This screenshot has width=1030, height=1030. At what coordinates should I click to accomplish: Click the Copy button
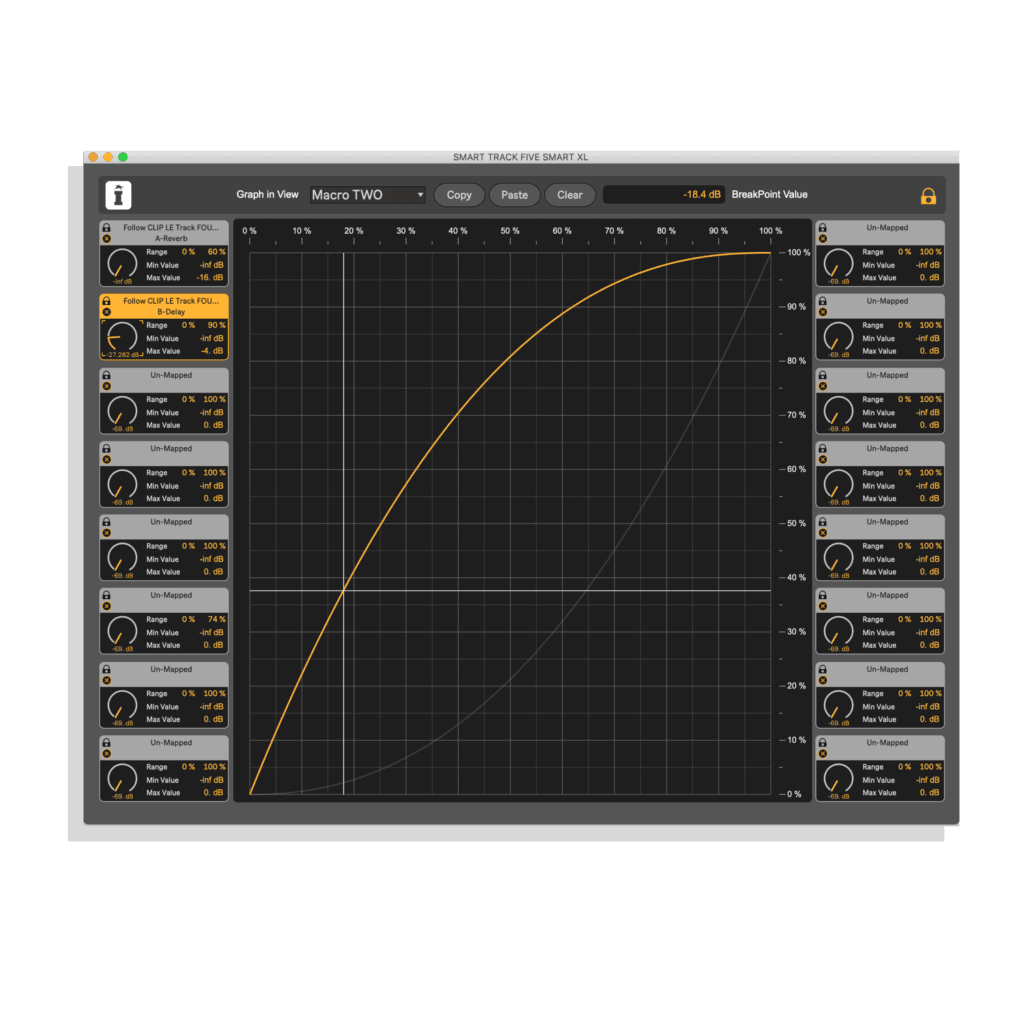[x=459, y=195]
